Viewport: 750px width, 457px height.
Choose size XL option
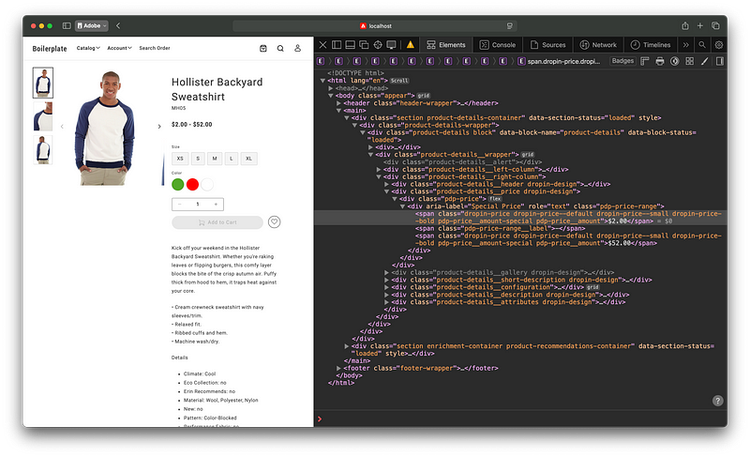(249, 158)
